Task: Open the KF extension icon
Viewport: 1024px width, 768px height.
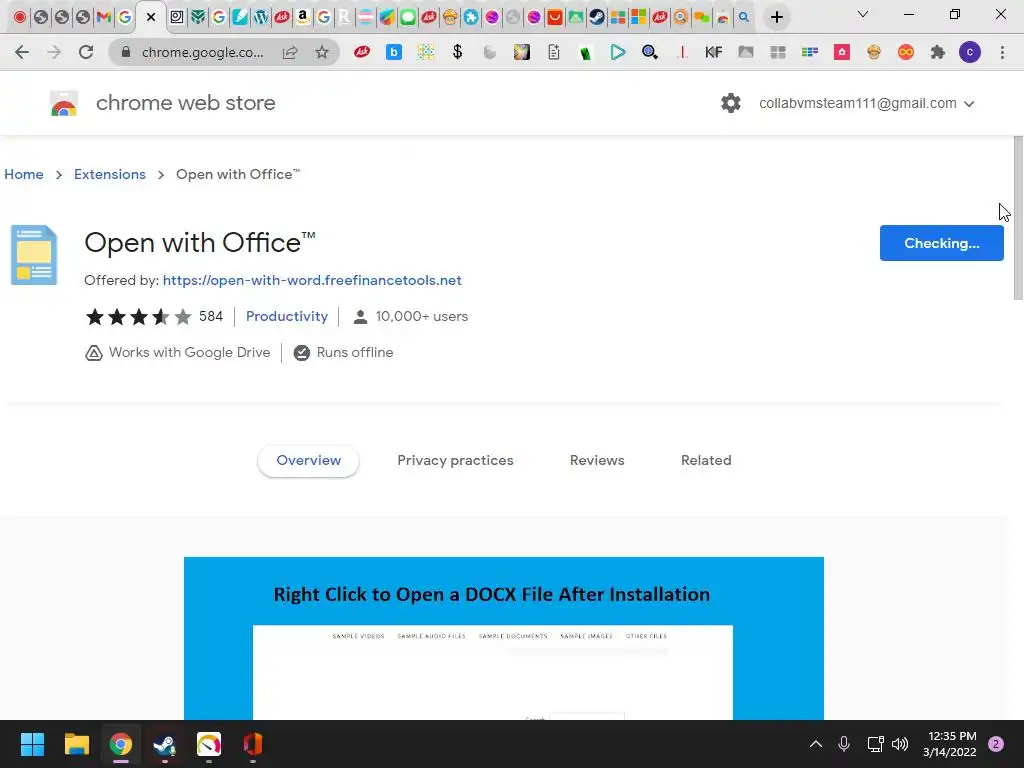Action: (714, 52)
